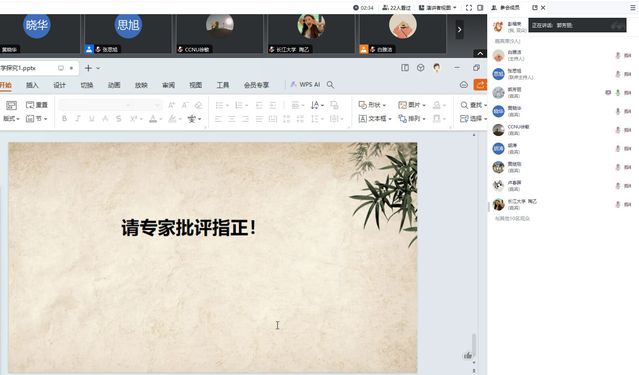The height and width of the screenshot is (375, 639).
Task: Click the hamburger menu icon top right
Action: click(x=633, y=7)
